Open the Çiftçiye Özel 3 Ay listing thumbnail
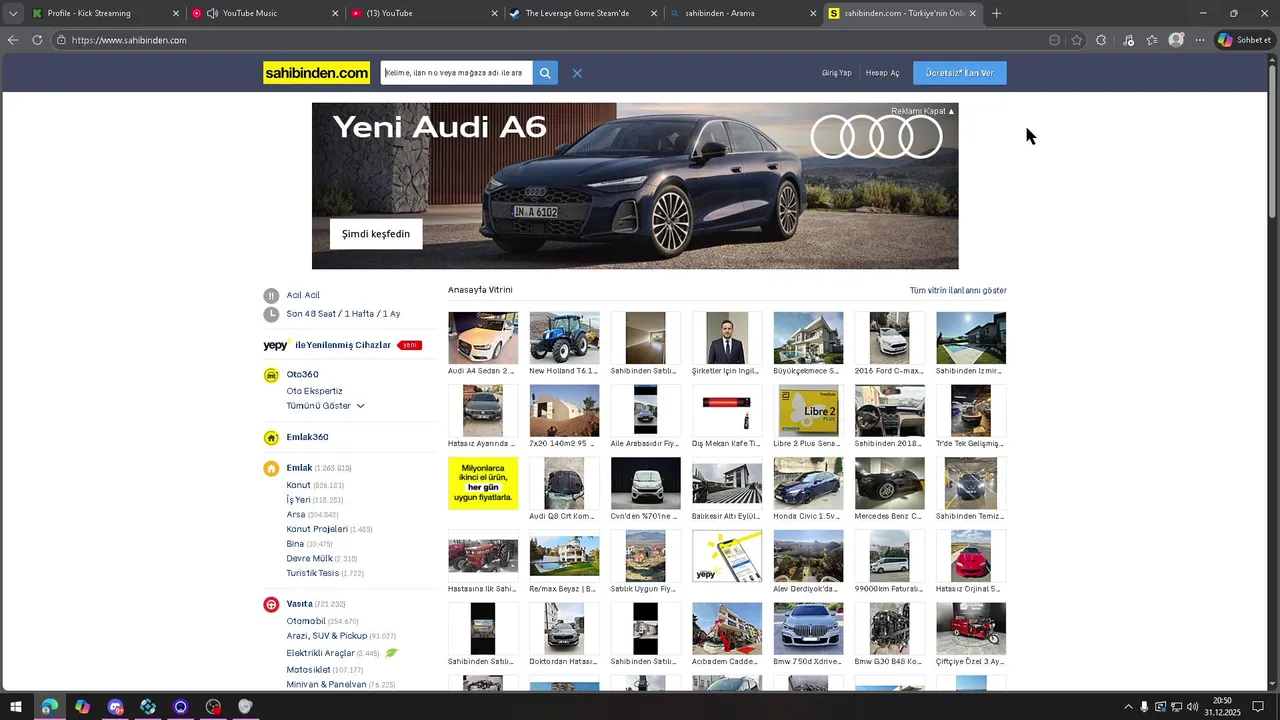Screen dimensions: 1280x720 tap(971, 629)
